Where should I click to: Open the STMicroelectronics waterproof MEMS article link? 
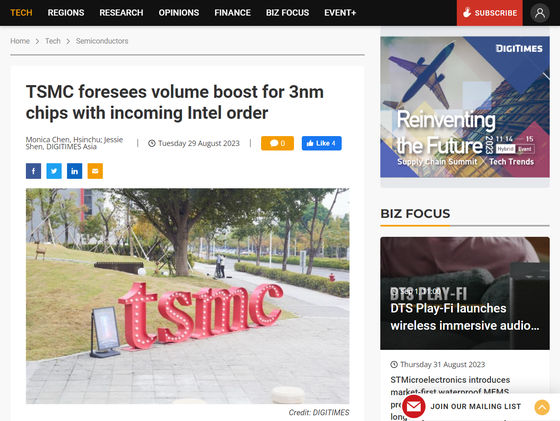pos(450,386)
